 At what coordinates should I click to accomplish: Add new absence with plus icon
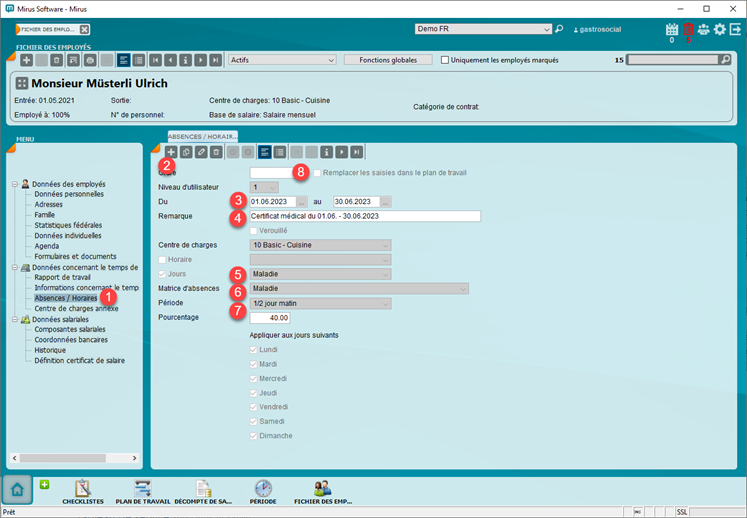[x=171, y=152]
